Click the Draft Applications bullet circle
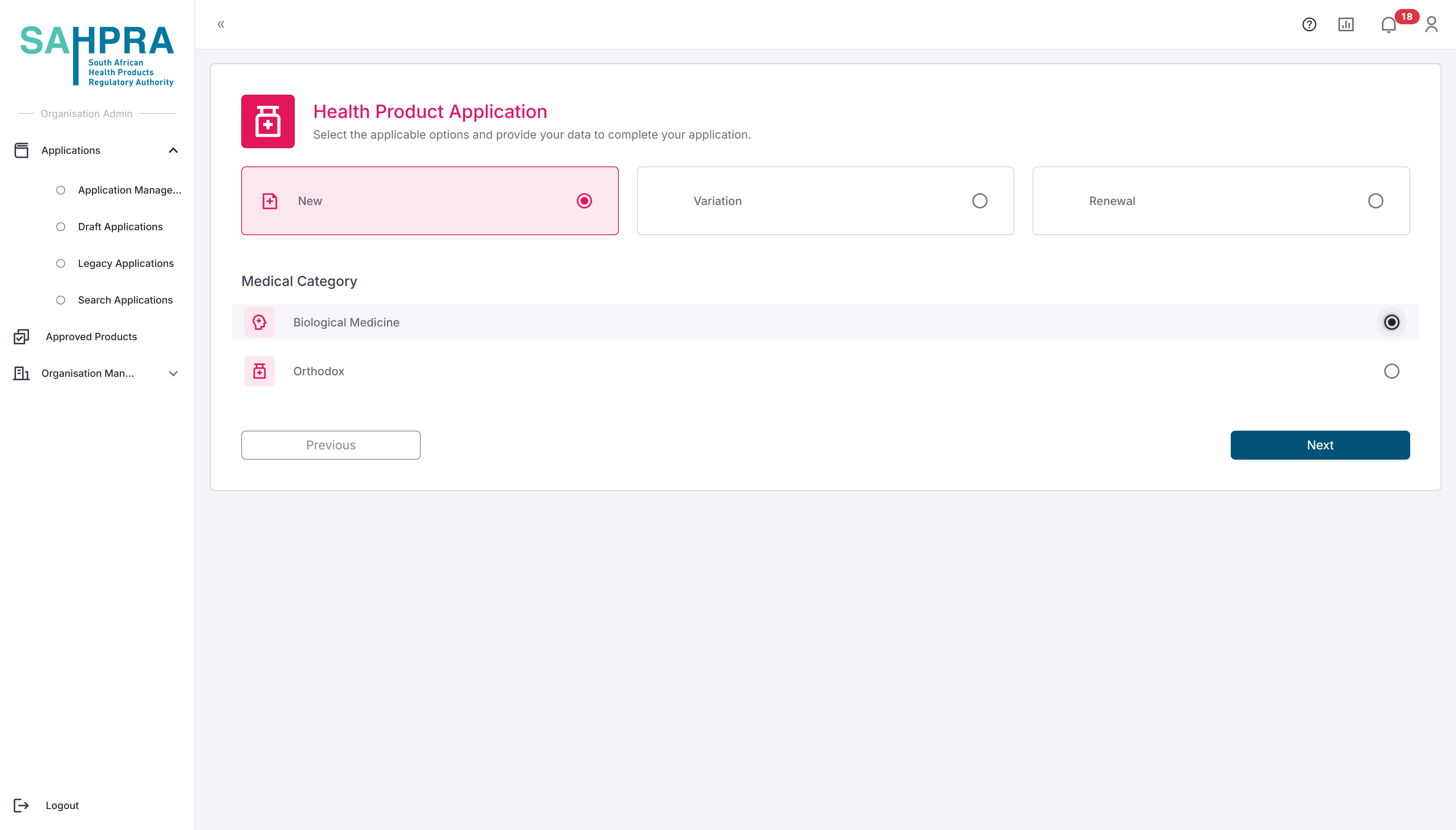 pyautogui.click(x=60, y=227)
